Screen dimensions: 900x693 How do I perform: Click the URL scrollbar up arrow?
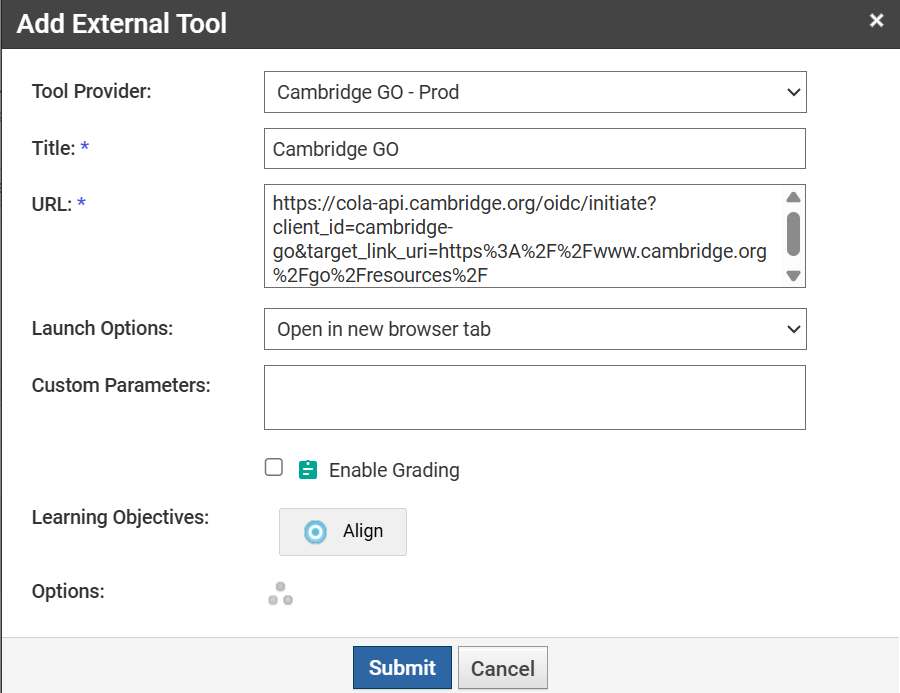[793, 198]
